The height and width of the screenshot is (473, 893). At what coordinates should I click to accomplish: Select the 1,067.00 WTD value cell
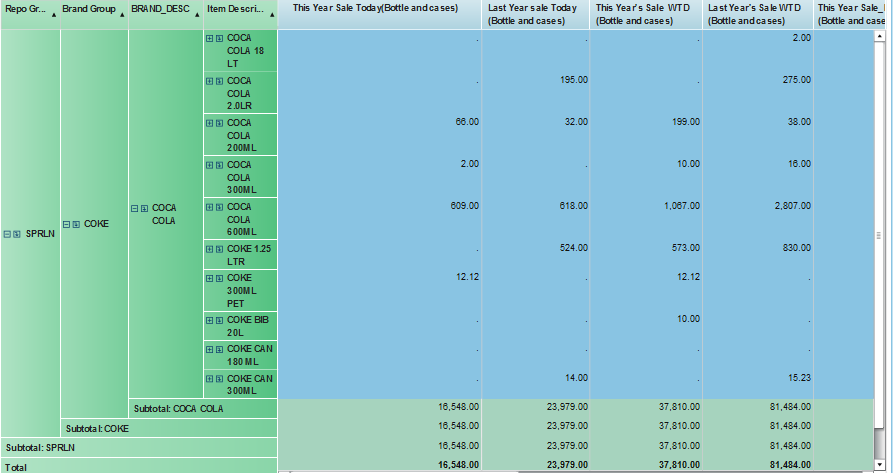pyautogui.click(x=682, y=206)
